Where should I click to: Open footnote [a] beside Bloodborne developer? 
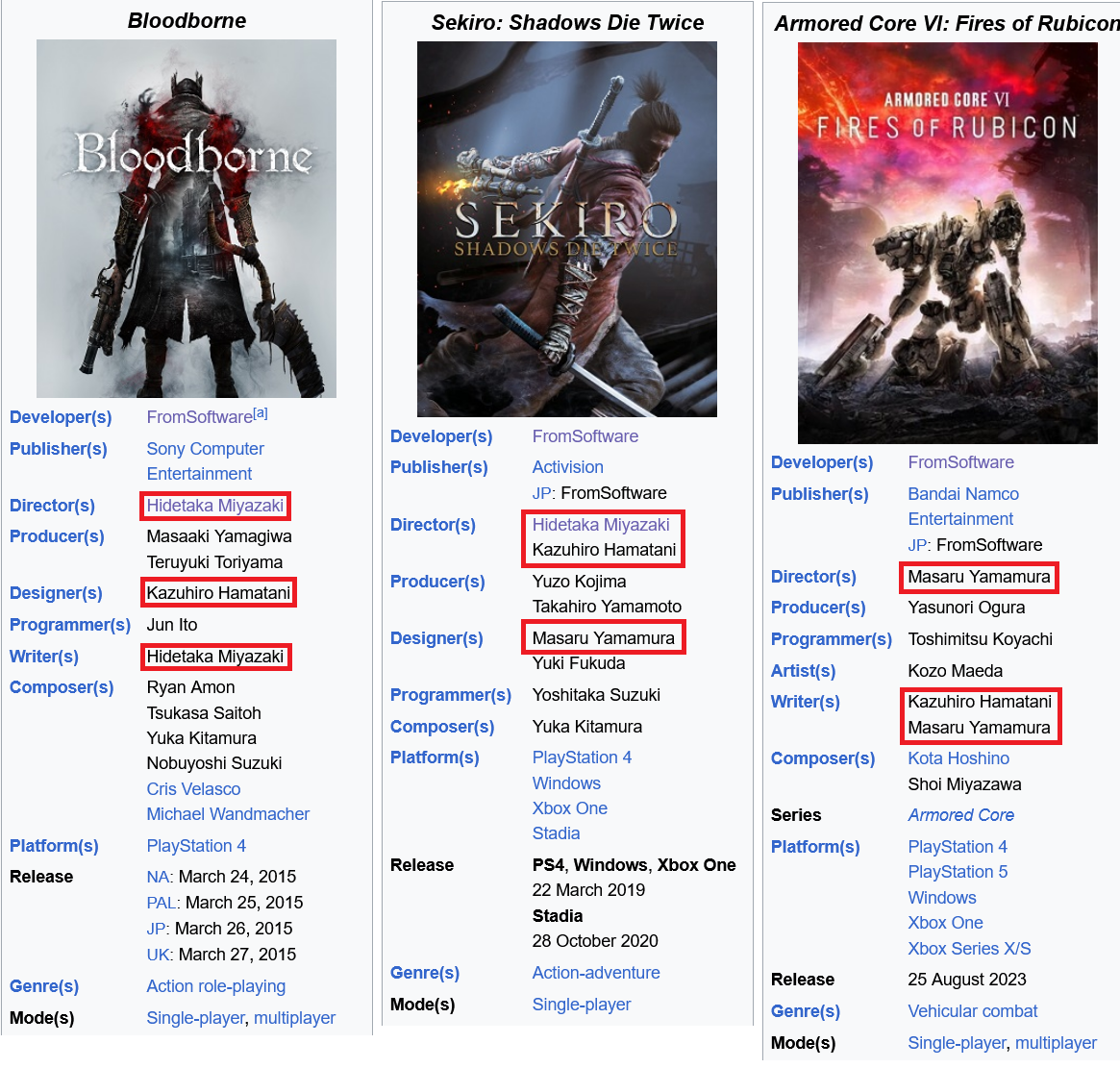(261, 413)
